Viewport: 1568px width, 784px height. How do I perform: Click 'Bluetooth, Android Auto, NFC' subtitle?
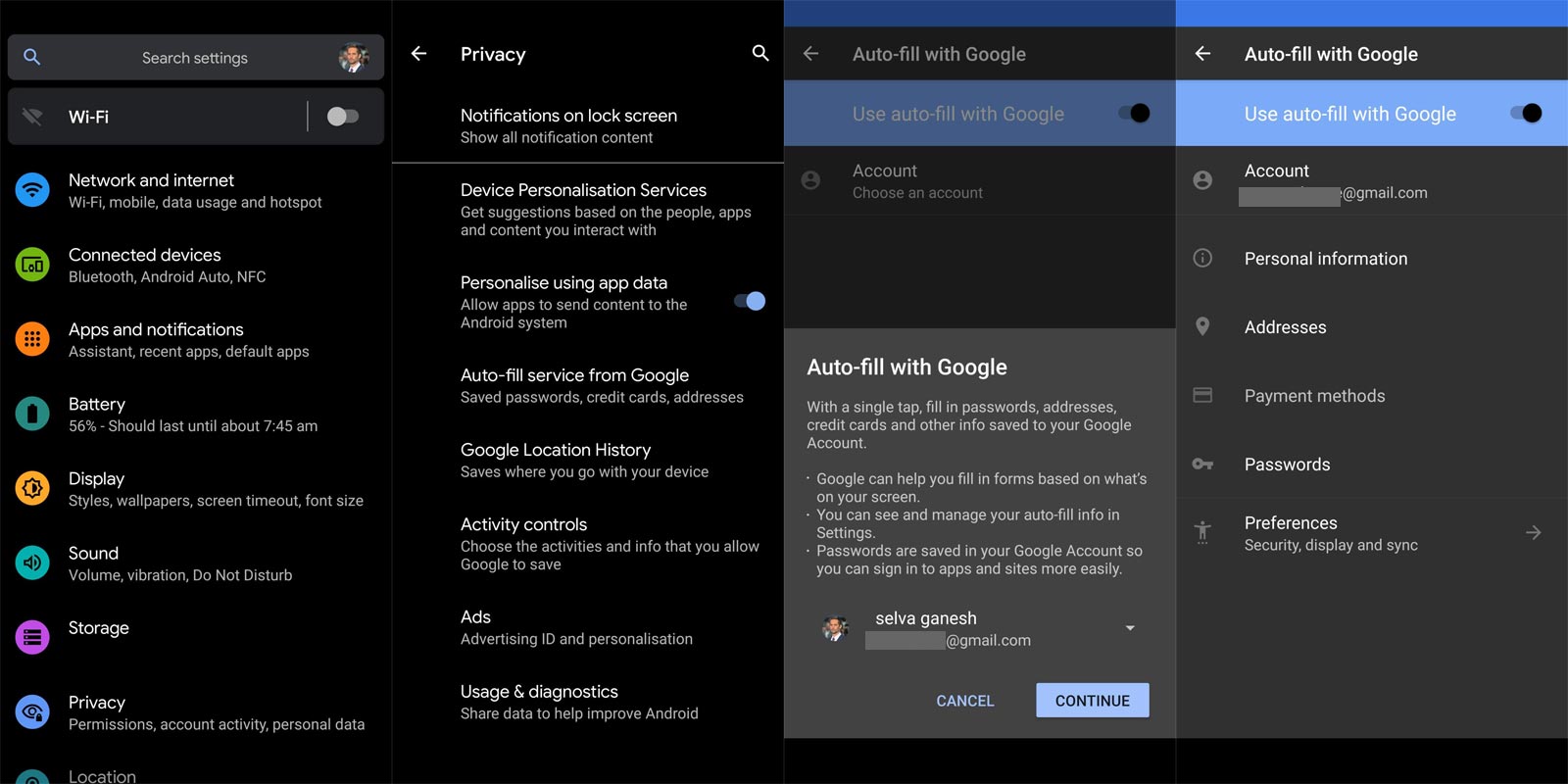[167, 276]
